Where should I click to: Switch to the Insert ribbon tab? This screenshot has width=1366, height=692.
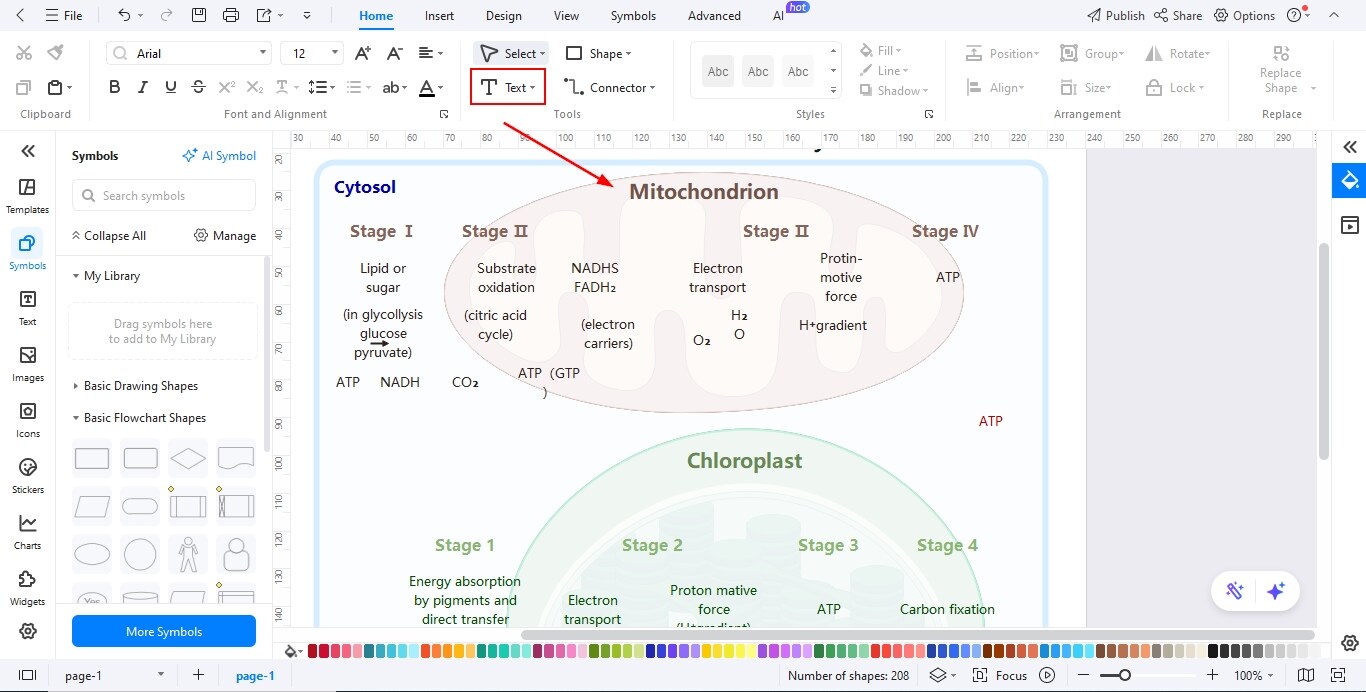pyautogui.click(x=439, y=15)
